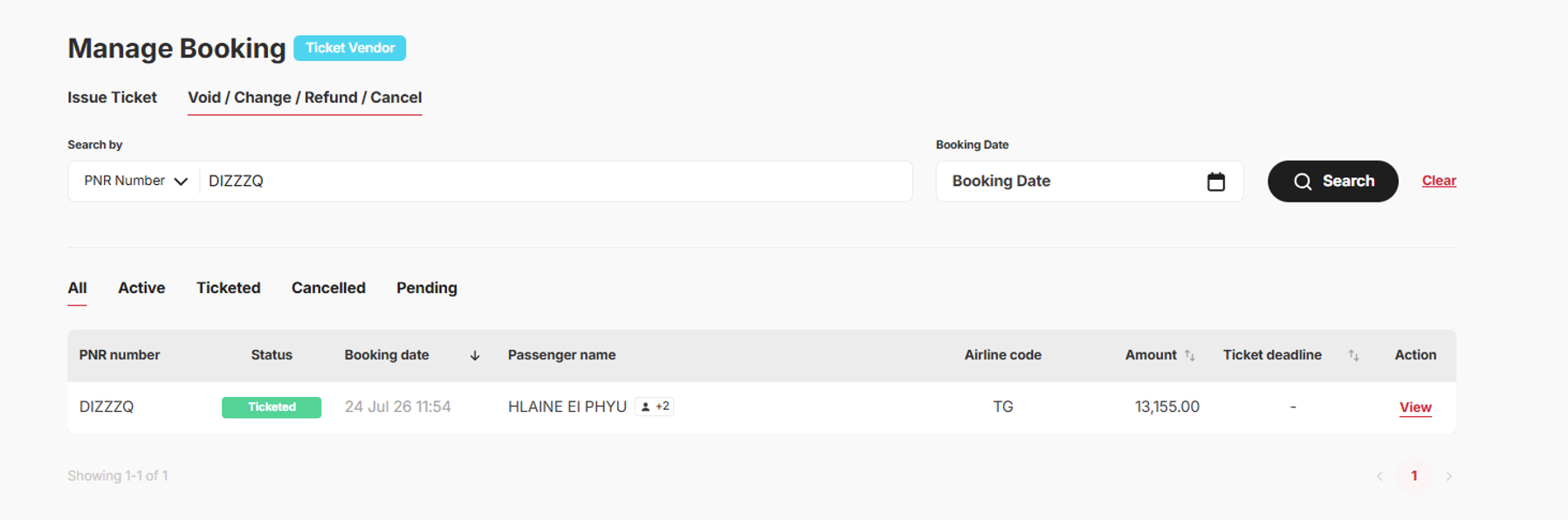1568x520 pixels.
Task: Filter by Active bookings tab
Action: pyautogui.click(x=141, y=288)
